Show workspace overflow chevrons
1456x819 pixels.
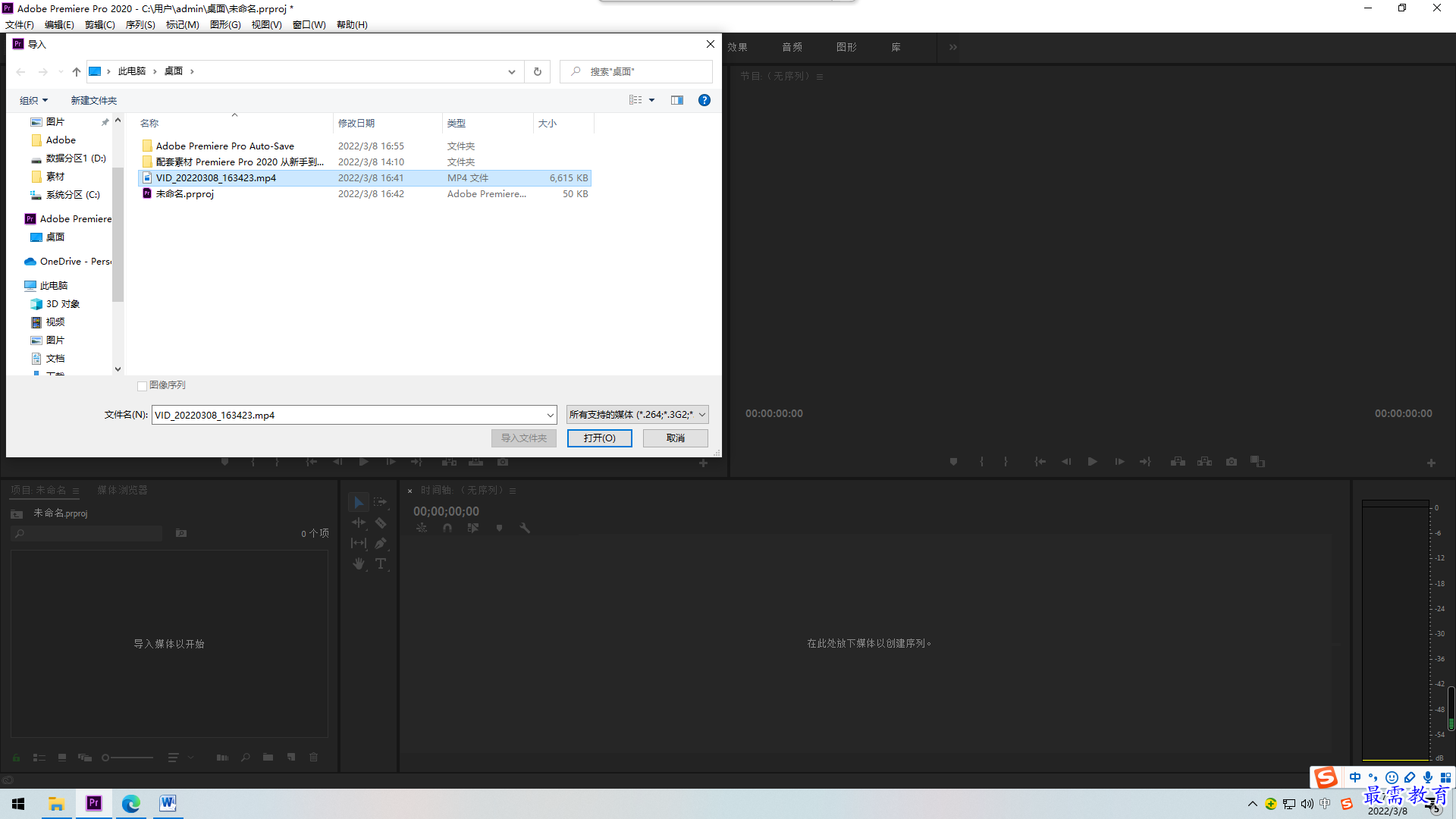coord(952,47)
